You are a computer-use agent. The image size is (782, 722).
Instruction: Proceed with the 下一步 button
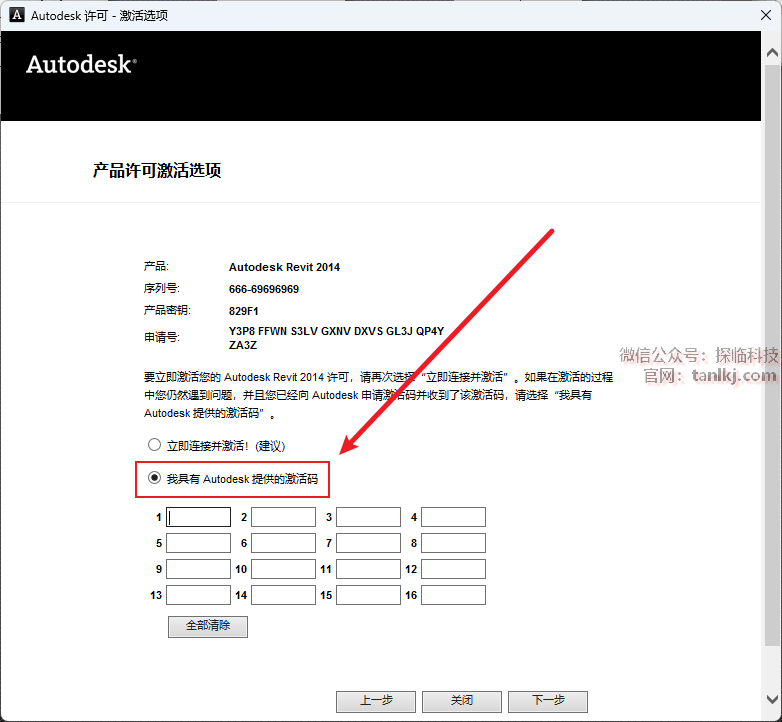[x=548, y=701]
